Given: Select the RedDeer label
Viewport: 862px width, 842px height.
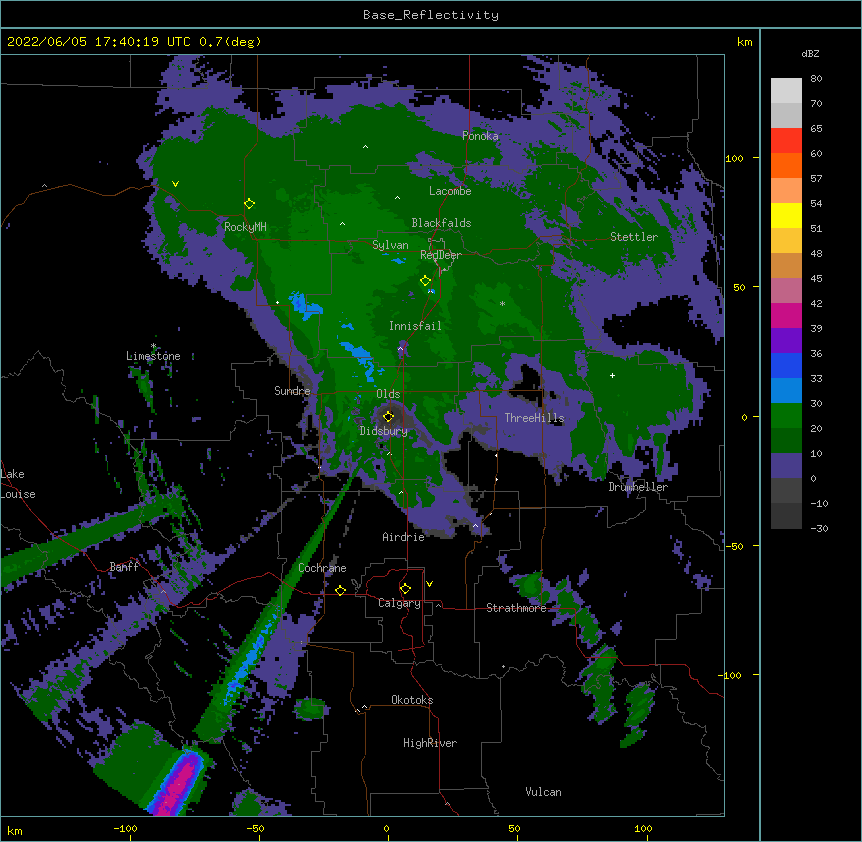Looking at the screenshot, I should tap(441, 255).
